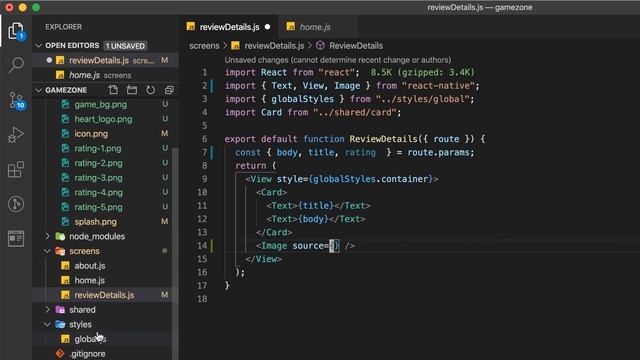Open the Search view in activity bar
This screenshot has height=360, width=640.
(16, 65)
